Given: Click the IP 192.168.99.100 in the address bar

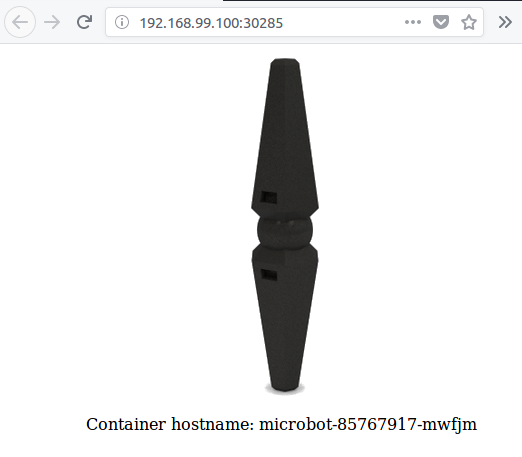Looking at the screenshot, I should (x=190, y=23).
